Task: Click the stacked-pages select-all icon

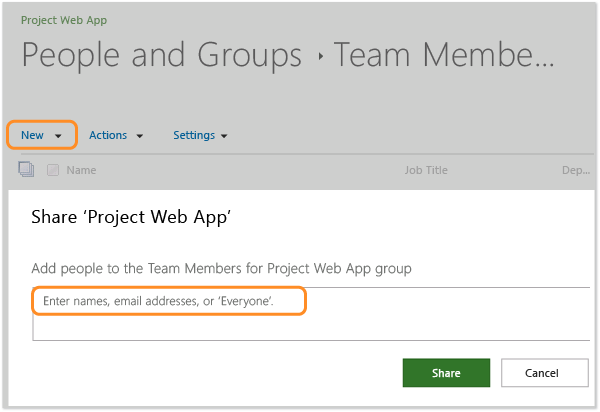Action: 26,170
